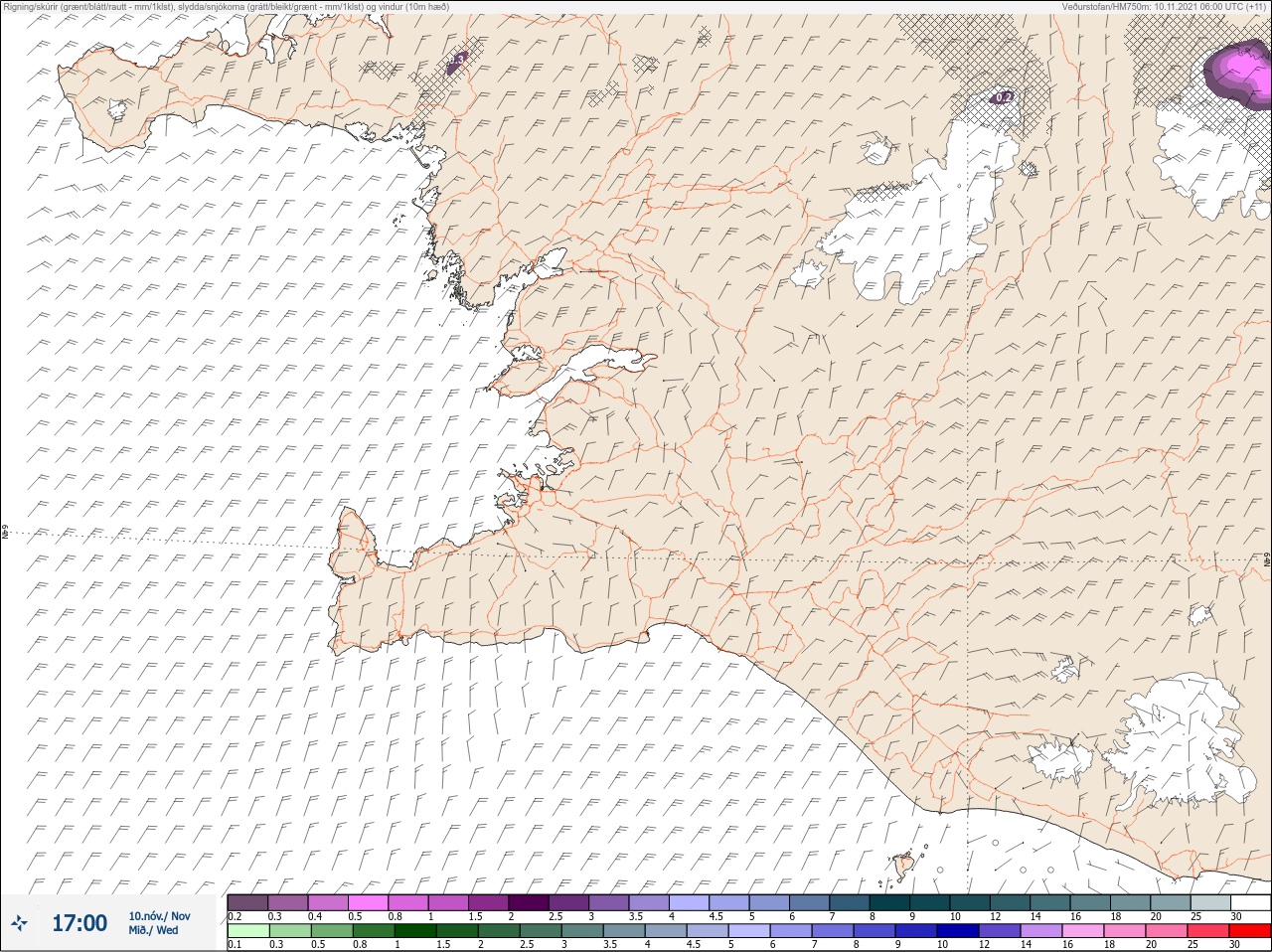Click the small purple precipitation patch in northwest peninsula

point(457,63)
